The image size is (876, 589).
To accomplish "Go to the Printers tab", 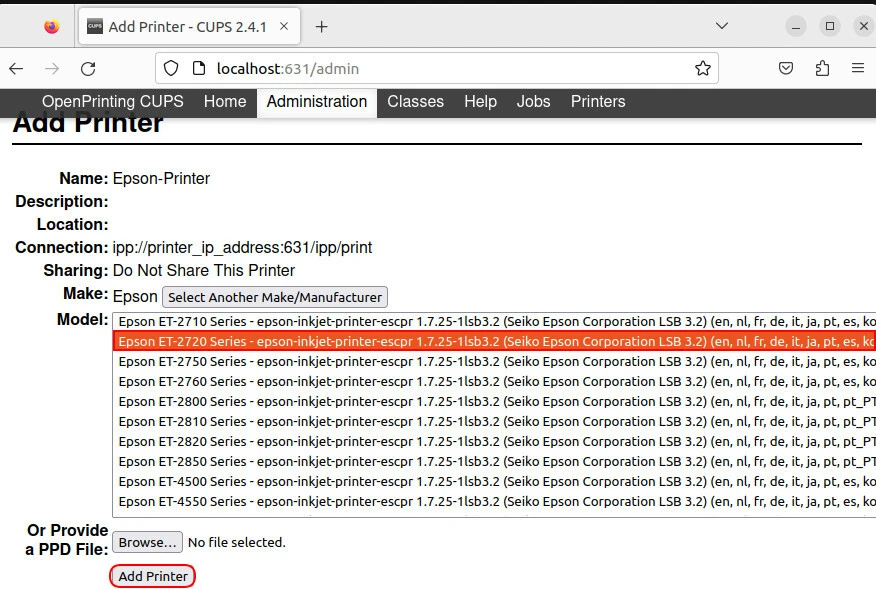I will [598, 101].
